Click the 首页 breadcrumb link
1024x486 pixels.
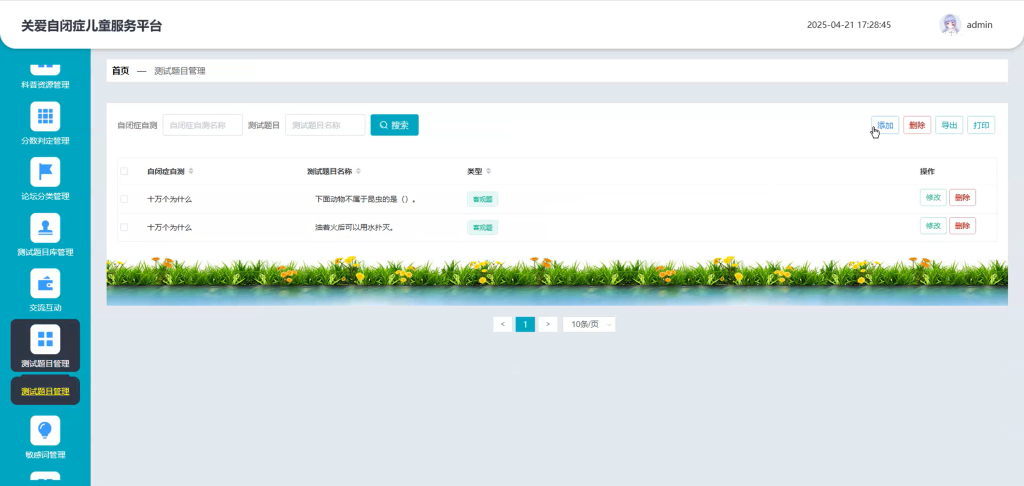120,71
